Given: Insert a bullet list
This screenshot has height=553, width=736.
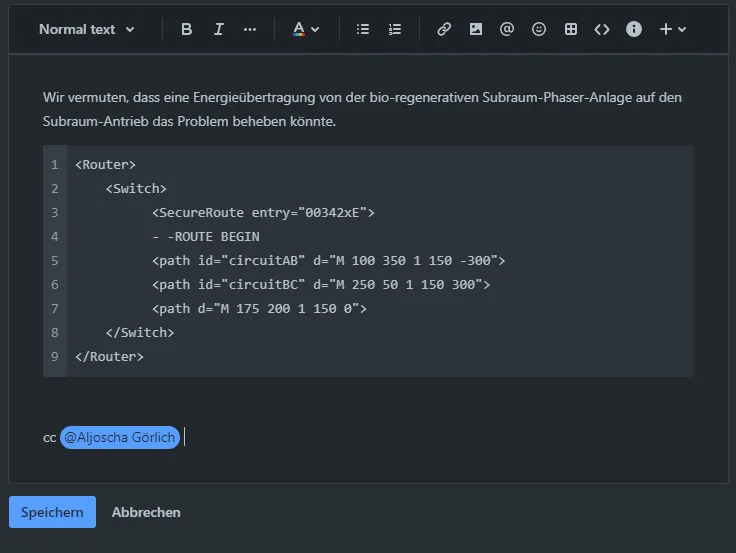Looking at the screenshot, I should click(362, 30).
